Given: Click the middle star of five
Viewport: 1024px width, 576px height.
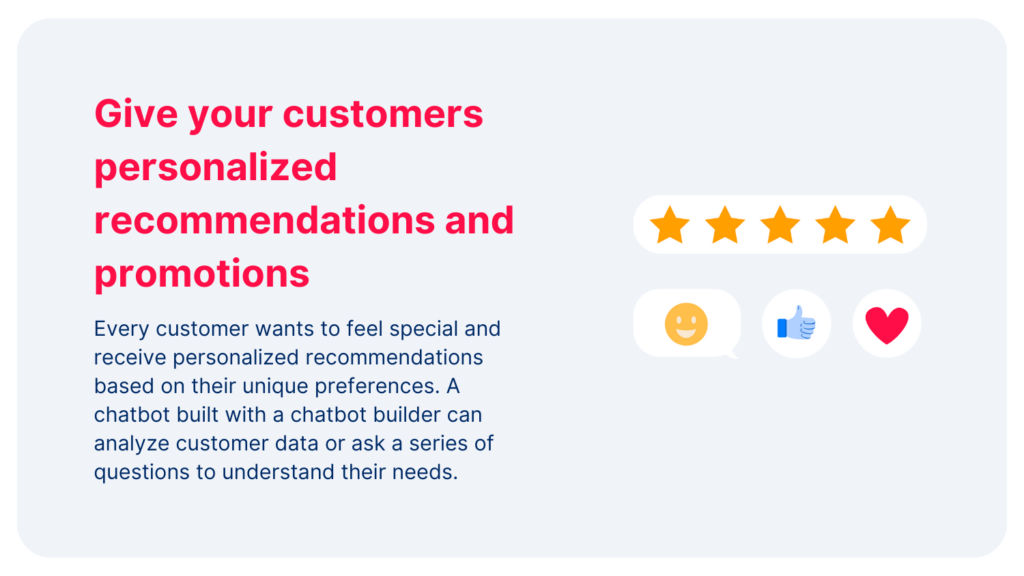Looking at the screenshot, I should coord(780,225).
